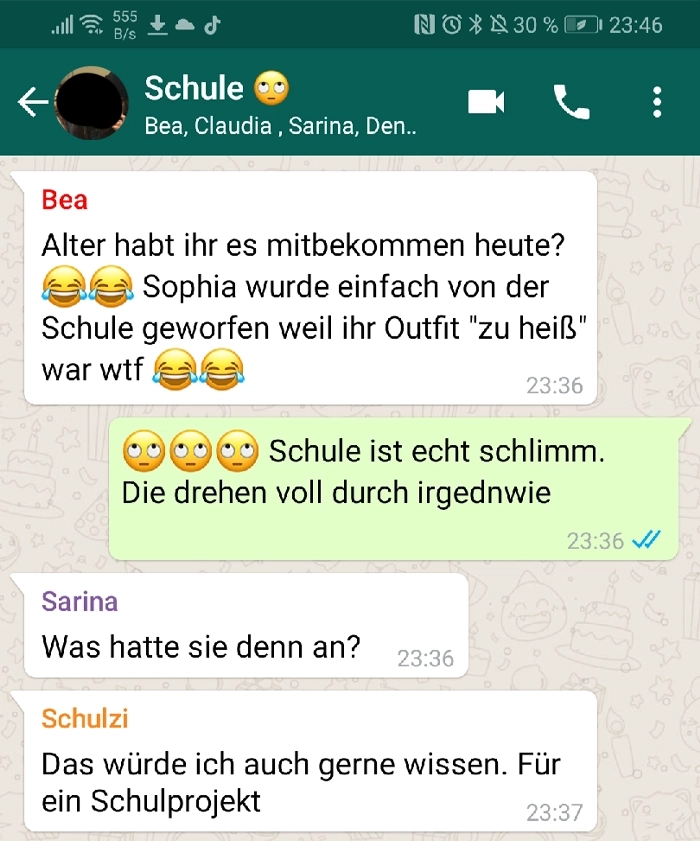Start a video call with Schule group

tap(485, 102)
